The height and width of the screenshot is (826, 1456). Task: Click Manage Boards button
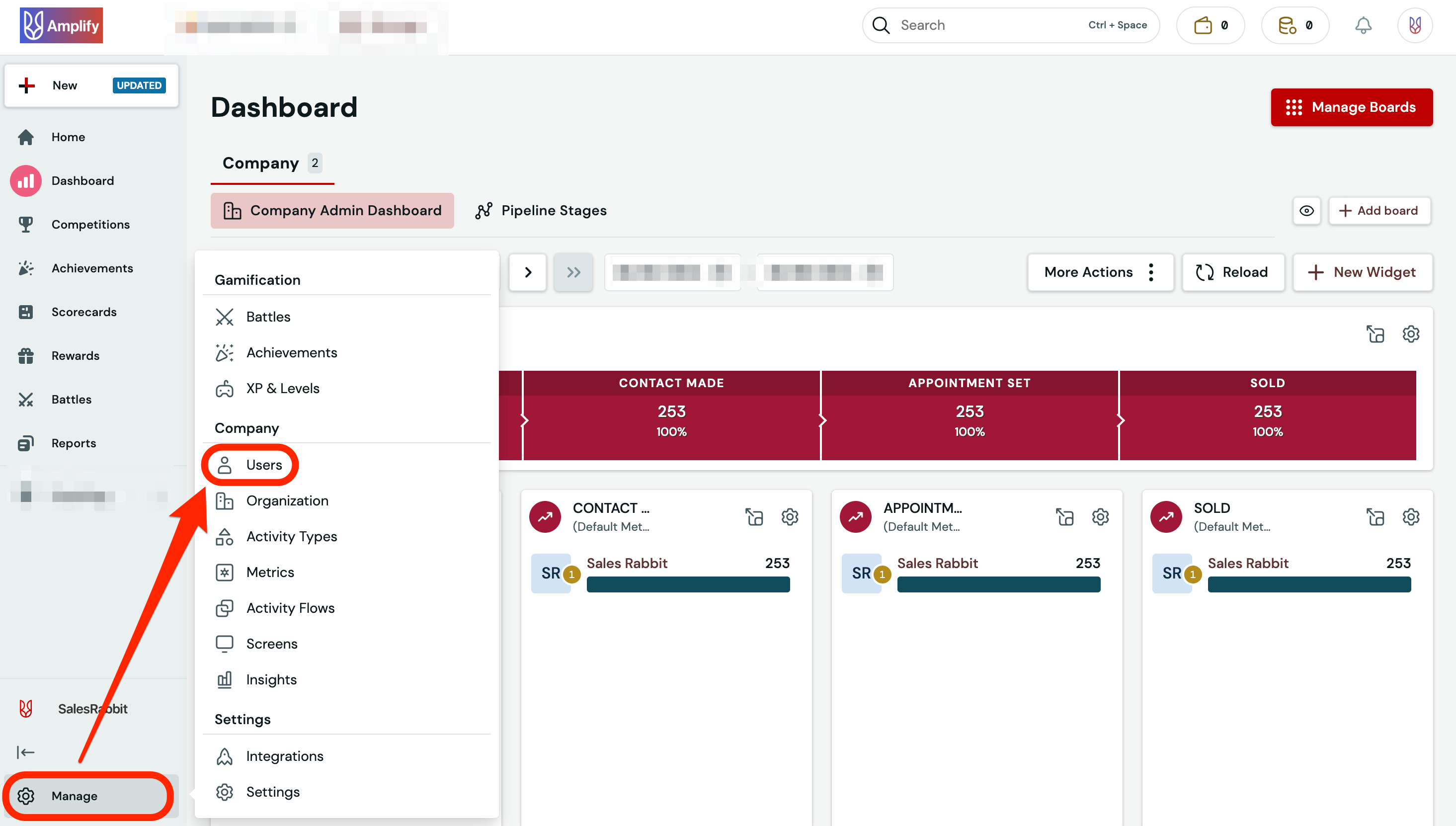pyautogui.click(x=1351, y=107)
